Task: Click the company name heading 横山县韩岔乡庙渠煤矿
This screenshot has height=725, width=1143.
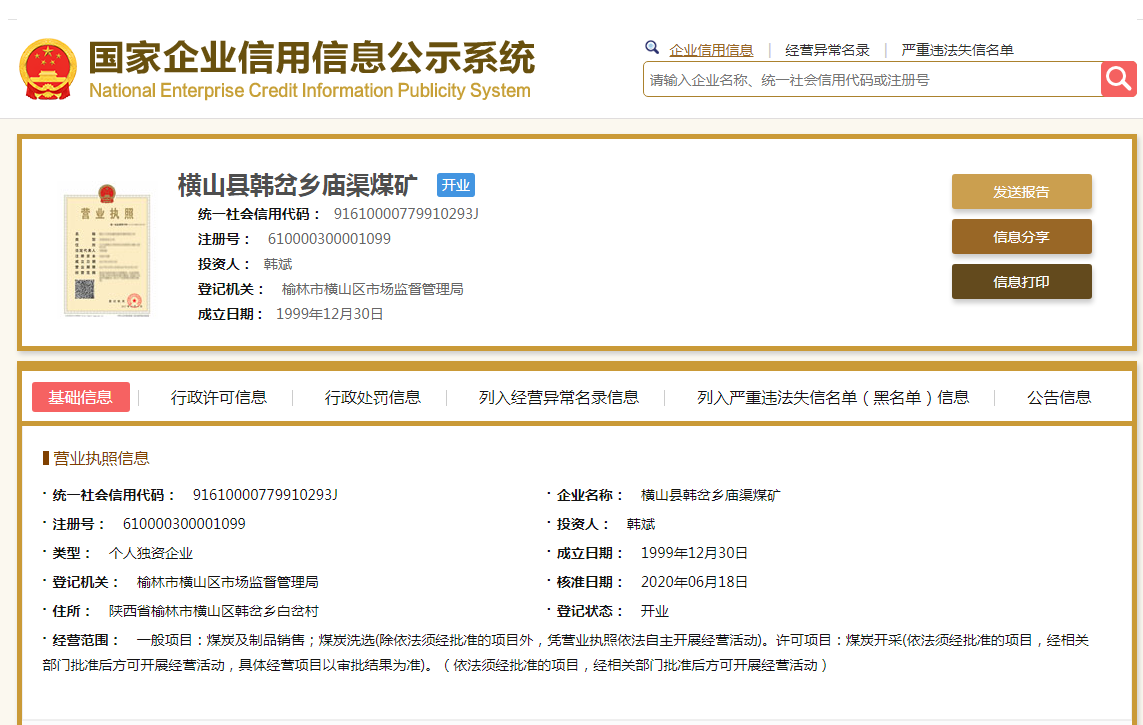Action: 298,185
